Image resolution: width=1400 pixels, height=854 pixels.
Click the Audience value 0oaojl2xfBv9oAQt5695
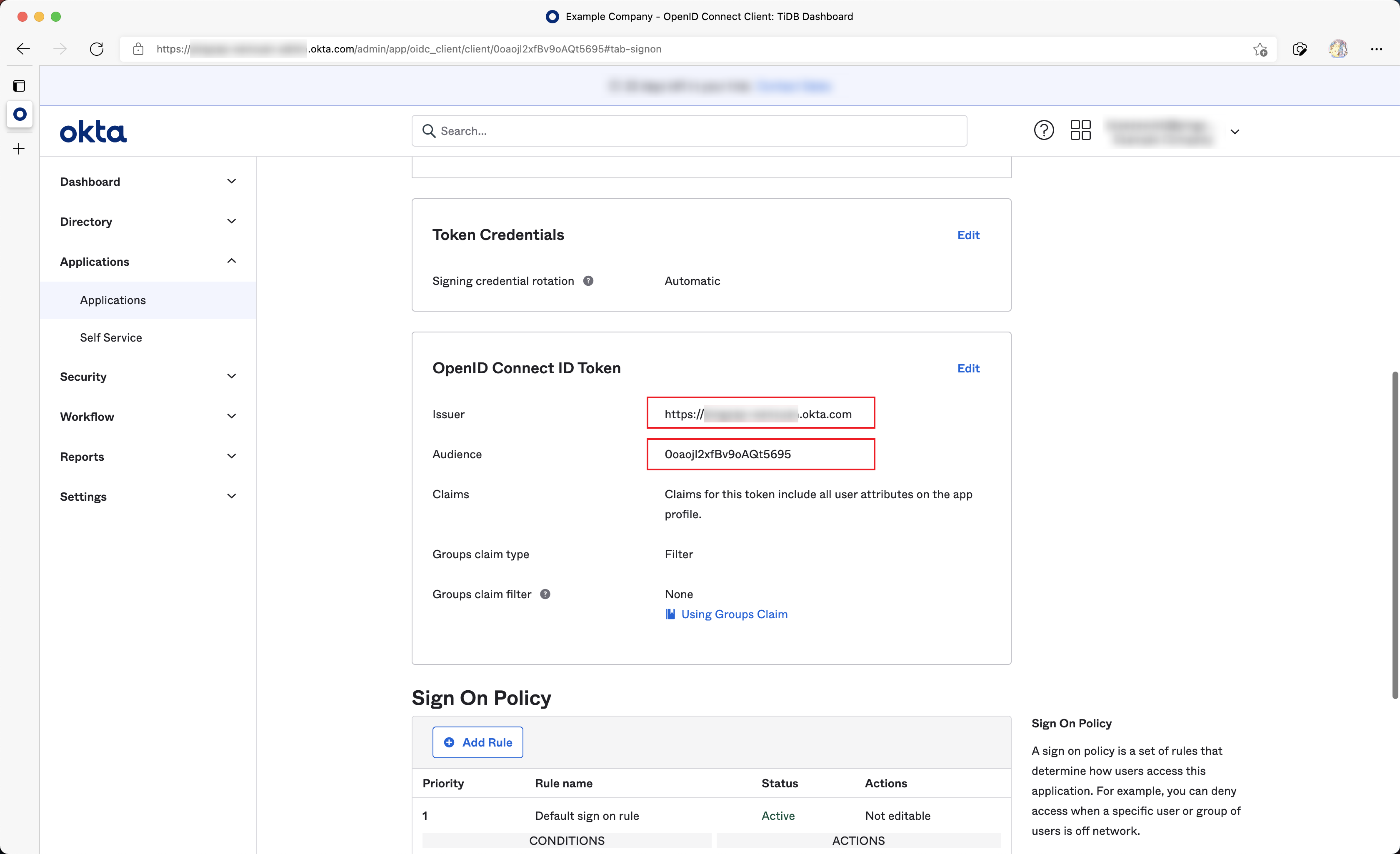coord(727,454)
